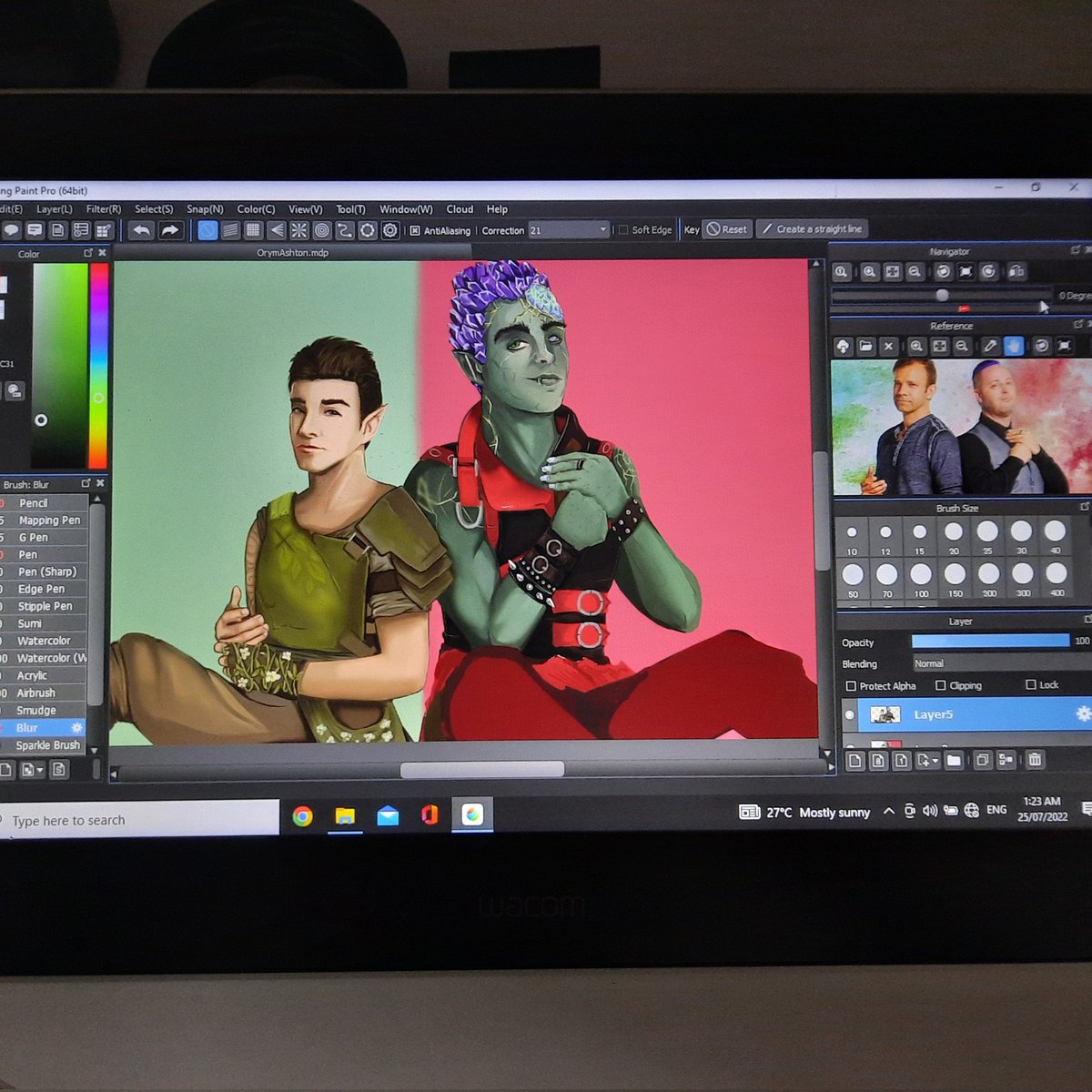
Task: Select the hand tool in Reference panel
Action: pyautogui.click(x=1013, y=346)
